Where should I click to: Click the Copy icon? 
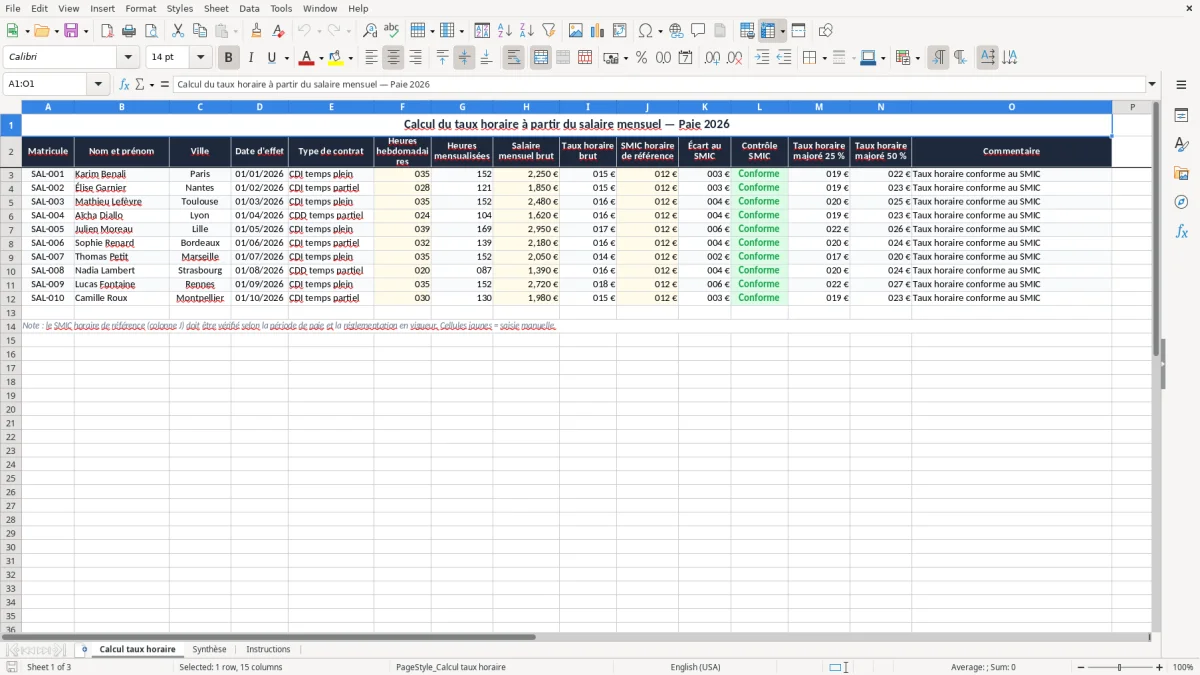[x=200, y=31]
